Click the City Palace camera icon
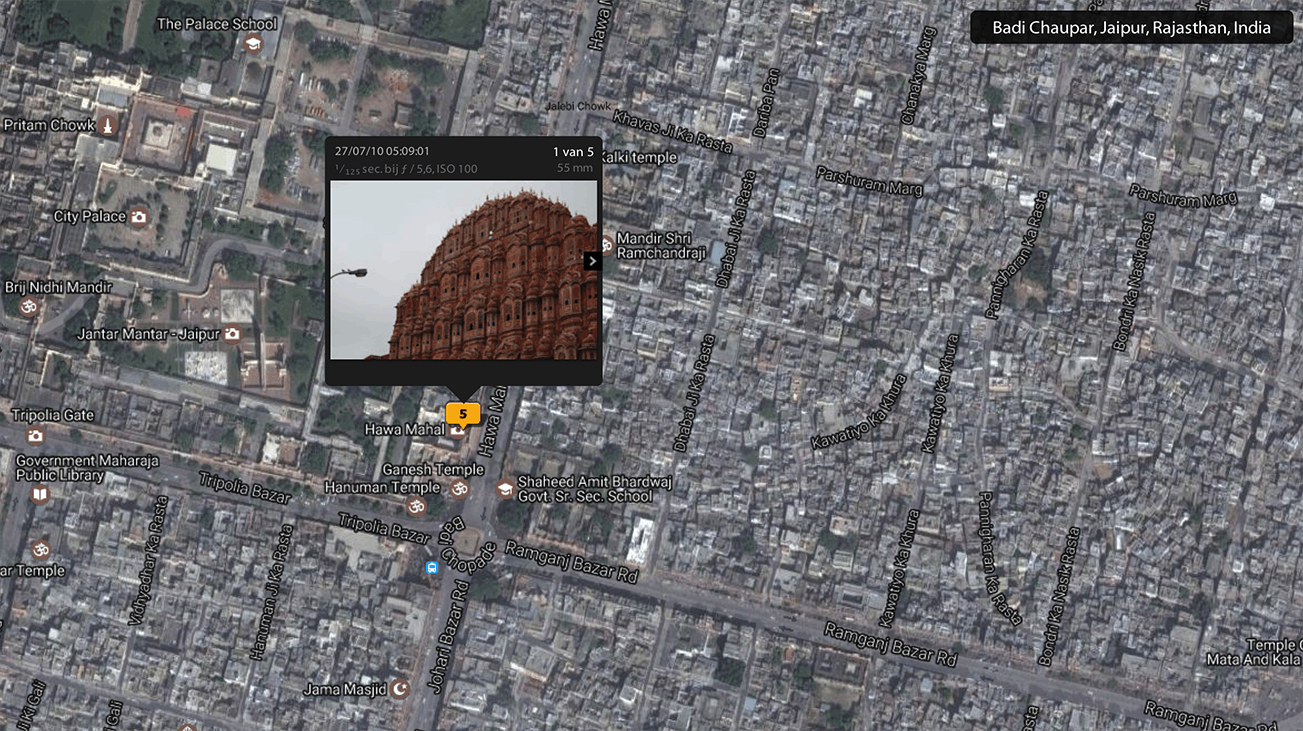The height and width of the screenshot is (731, 1303). click(139, 217)
